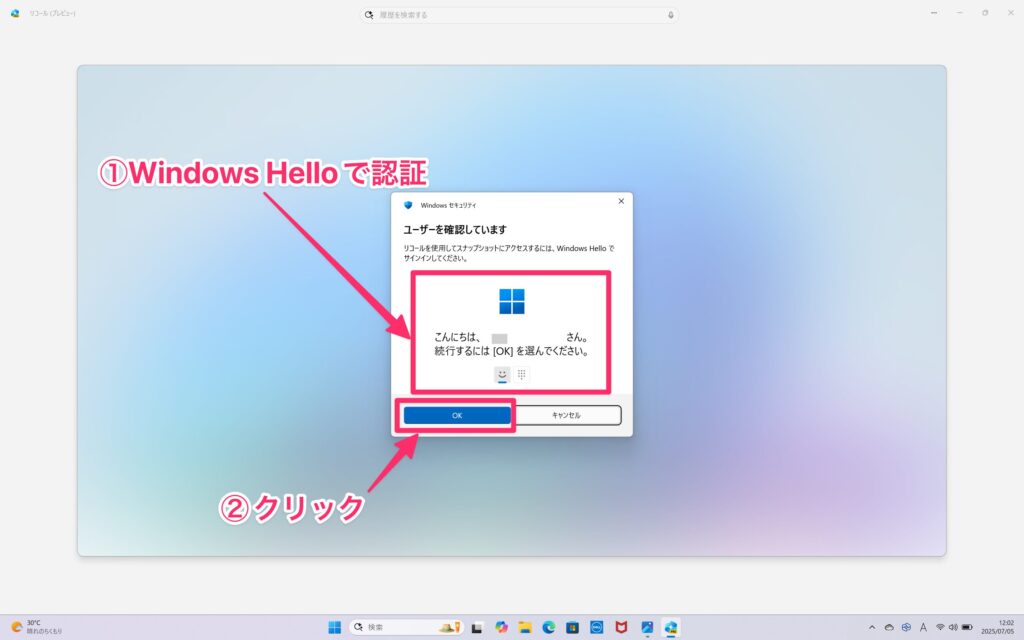Minimize the Recall window
1024x640 pixels.
click(x=959, y=13)
